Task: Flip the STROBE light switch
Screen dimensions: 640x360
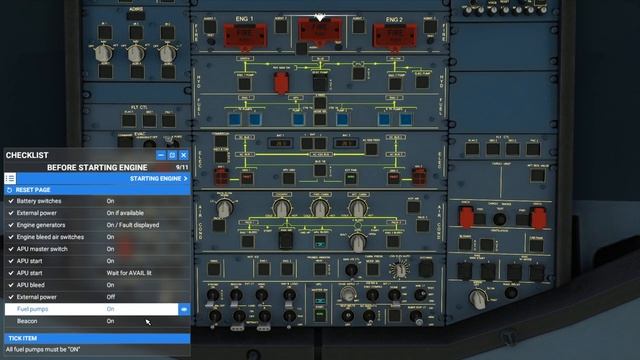Action: pyautogui.click(x=212, y=296)
